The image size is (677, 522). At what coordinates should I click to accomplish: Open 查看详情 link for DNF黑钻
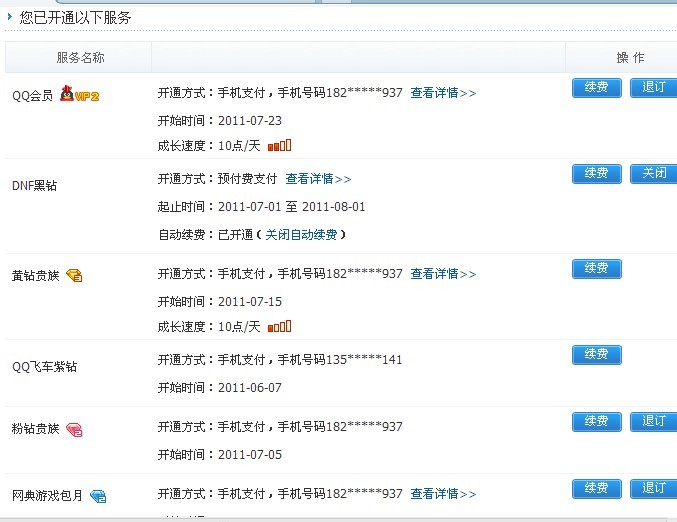[318, 179]
